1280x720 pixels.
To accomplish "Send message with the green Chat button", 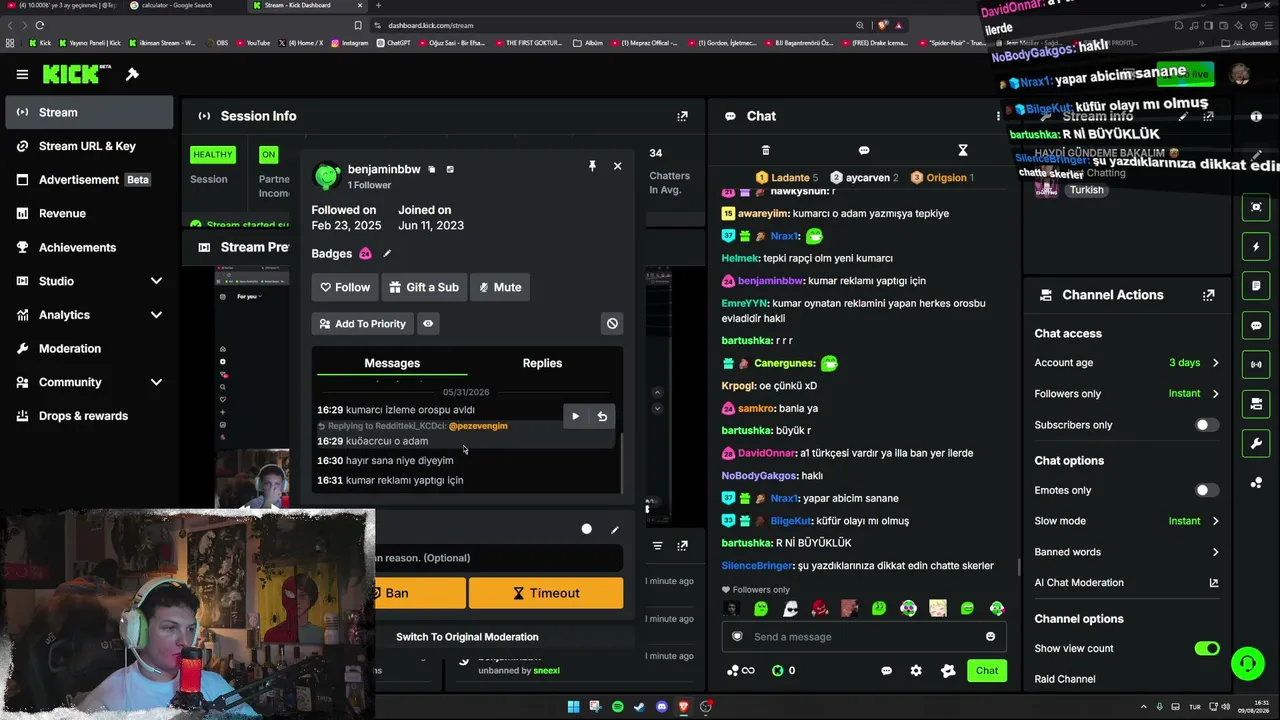I will (987, 671).
